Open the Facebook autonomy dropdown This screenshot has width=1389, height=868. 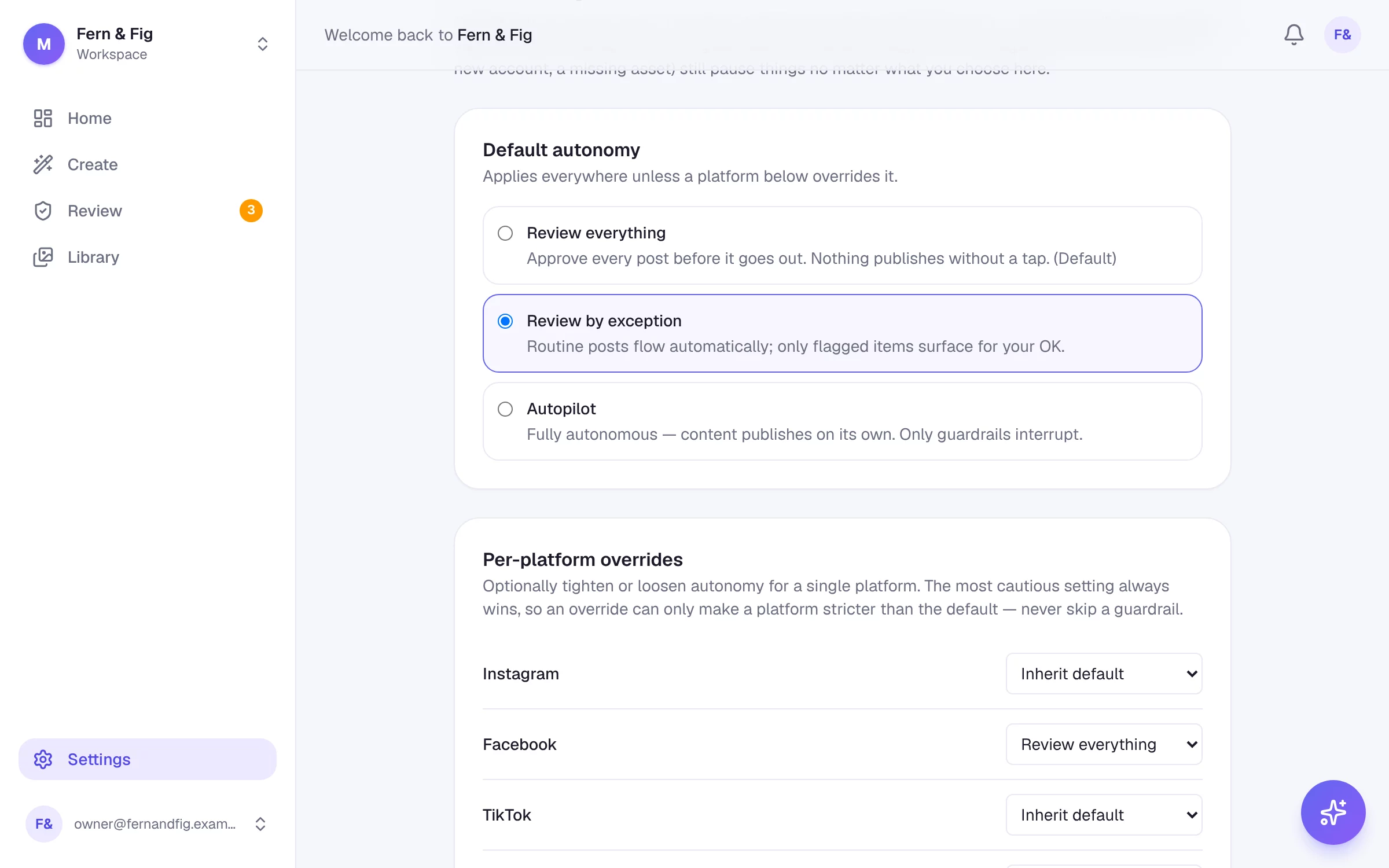[x=1104, y=744]
